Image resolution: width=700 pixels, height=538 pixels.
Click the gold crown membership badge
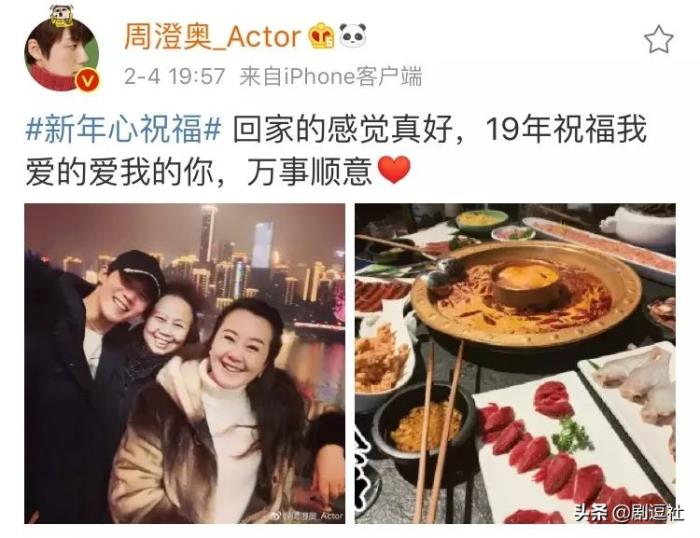click(x=321, y=36)
